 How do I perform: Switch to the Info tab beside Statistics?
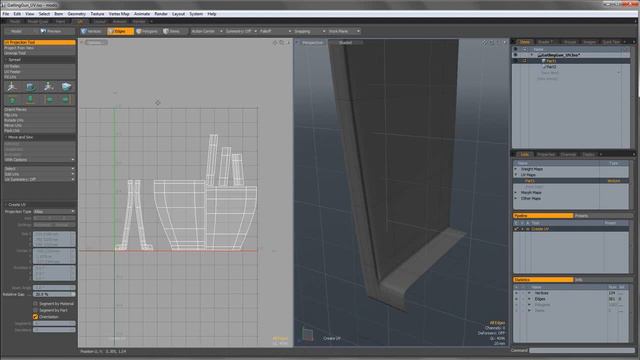tap(603, 280)
